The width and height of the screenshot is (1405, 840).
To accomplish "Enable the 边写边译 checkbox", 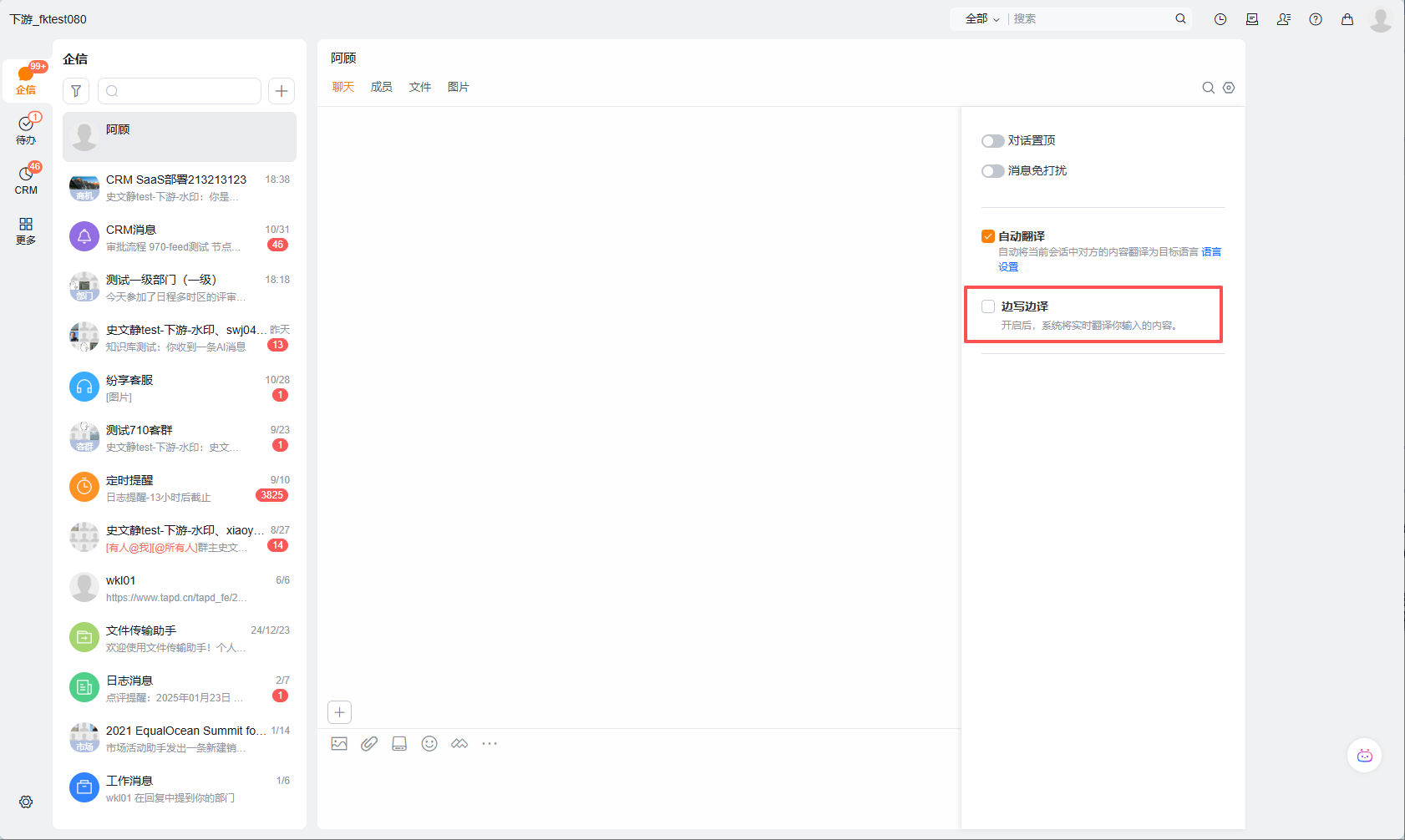I will (988, 306).
